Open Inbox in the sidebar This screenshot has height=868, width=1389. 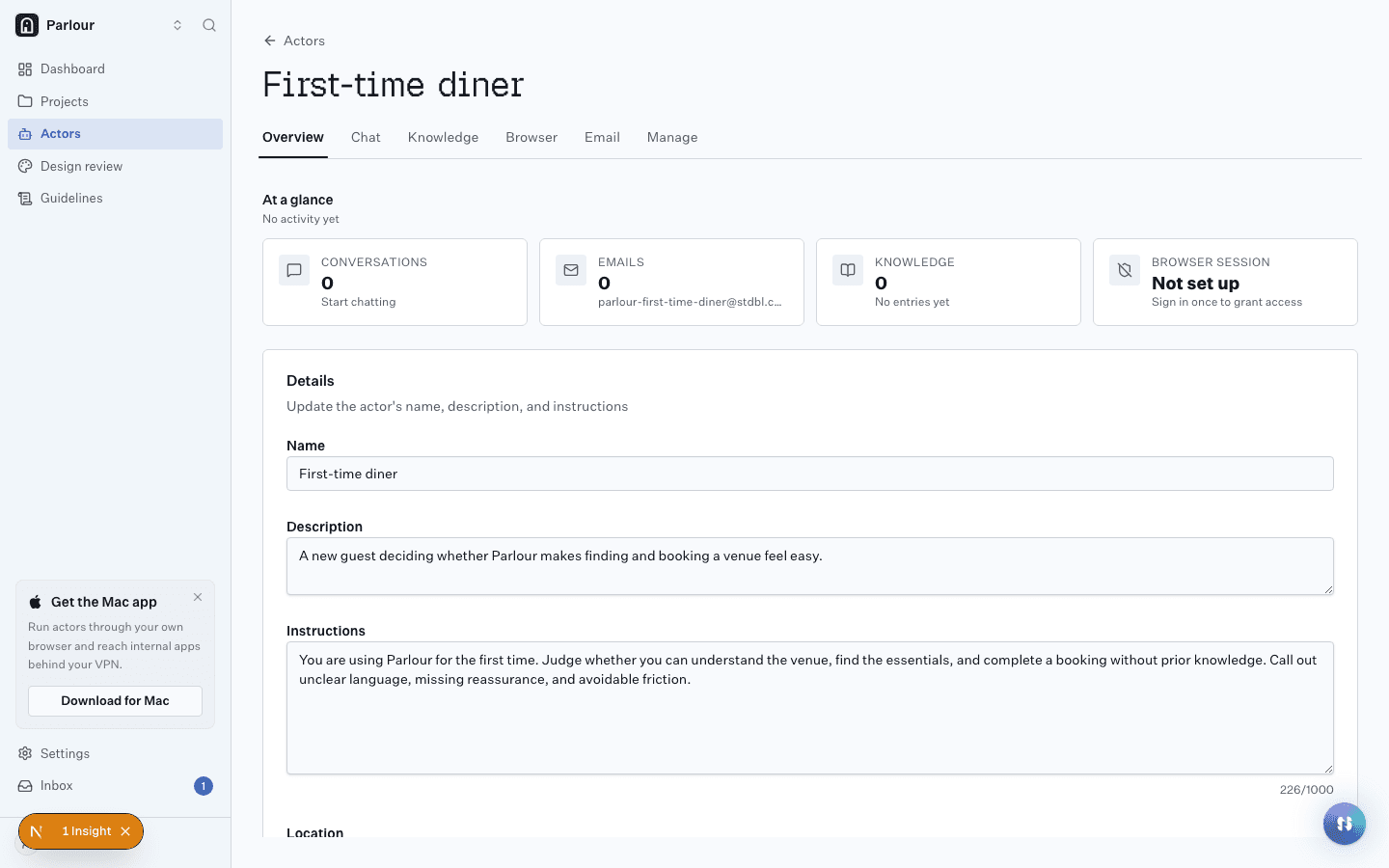(115, 786)
